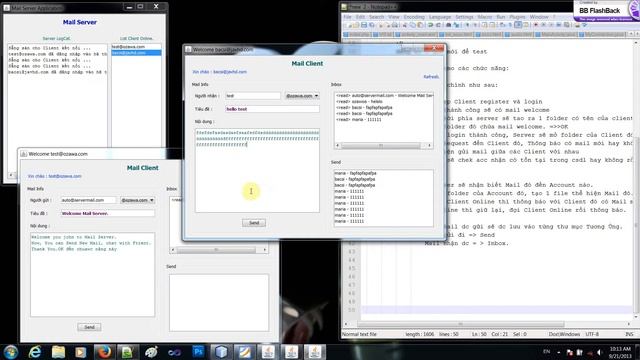Click left arrow of bacsi Inbox horizontal scrollbar
The width and height of the screenshot is (640, 360).
pyautogui.click(x=338, y=146)
